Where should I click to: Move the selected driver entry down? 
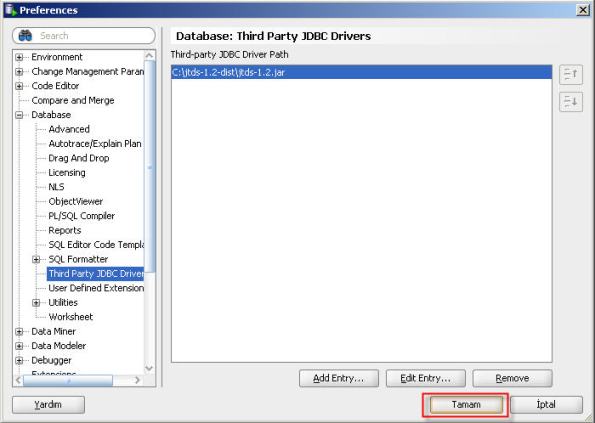point(570,101)
